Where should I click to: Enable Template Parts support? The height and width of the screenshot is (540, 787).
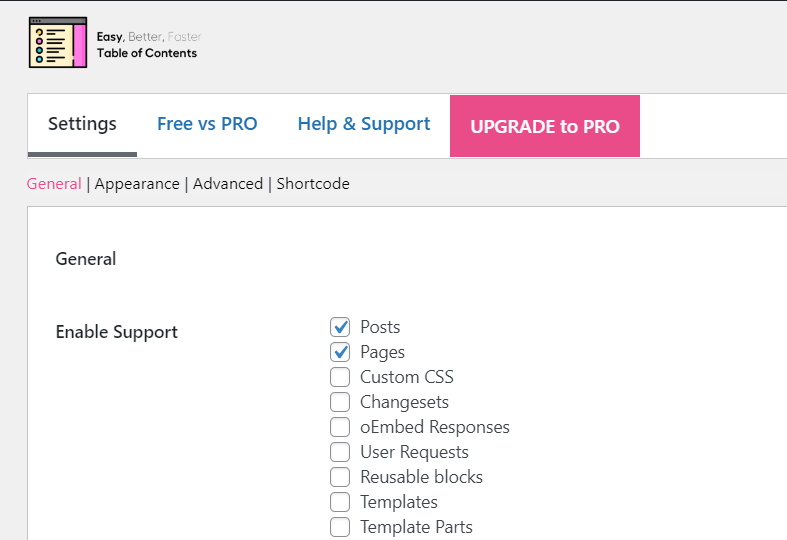[x=340, y=527]
